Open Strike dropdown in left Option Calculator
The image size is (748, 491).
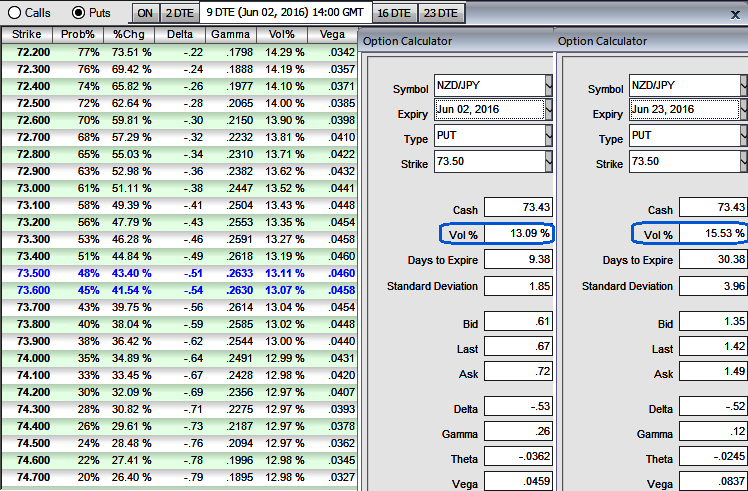549,161
